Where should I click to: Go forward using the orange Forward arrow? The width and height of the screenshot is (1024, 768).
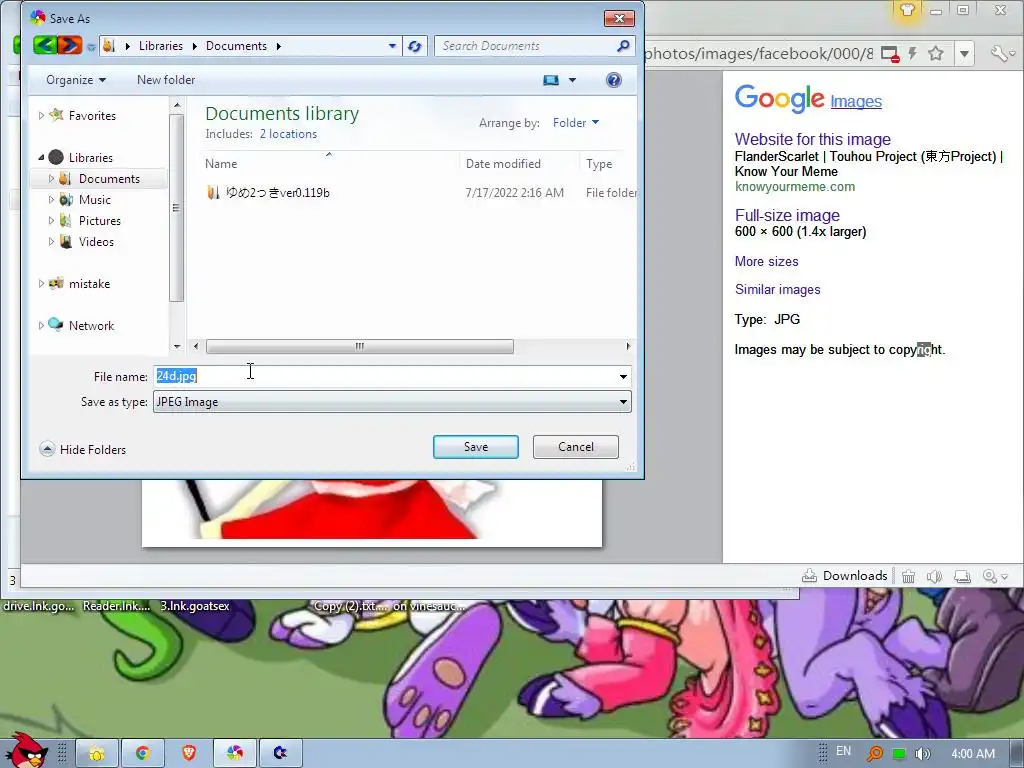point(69,45)
